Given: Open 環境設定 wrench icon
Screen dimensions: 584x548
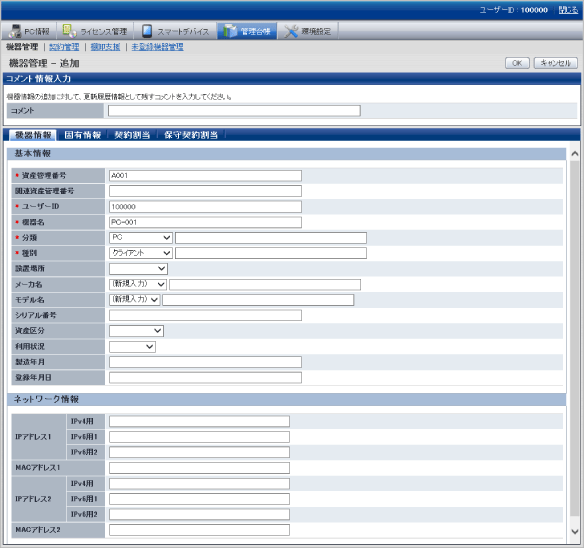Looking at the screenshot, I should point(291,31).
